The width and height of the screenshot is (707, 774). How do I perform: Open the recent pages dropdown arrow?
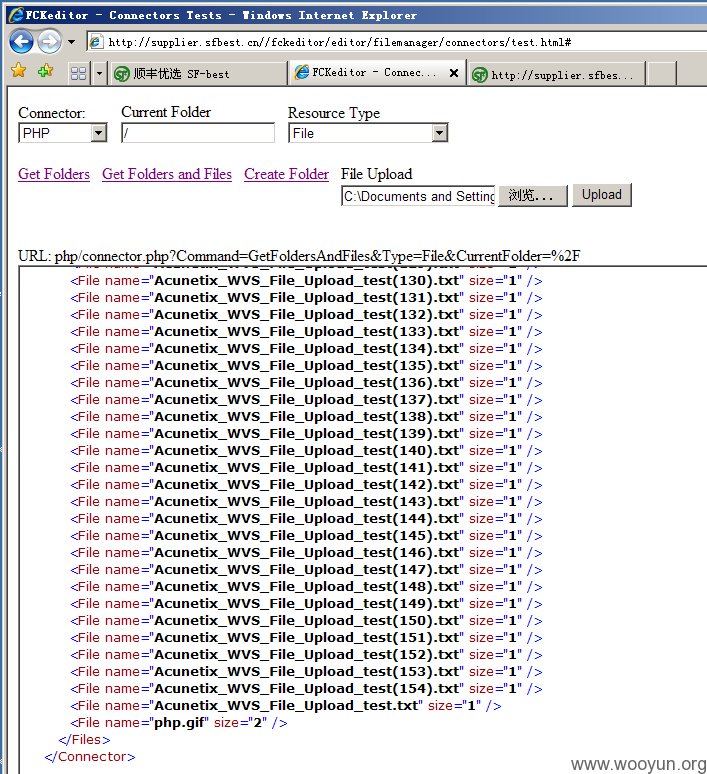coord(72,42)
